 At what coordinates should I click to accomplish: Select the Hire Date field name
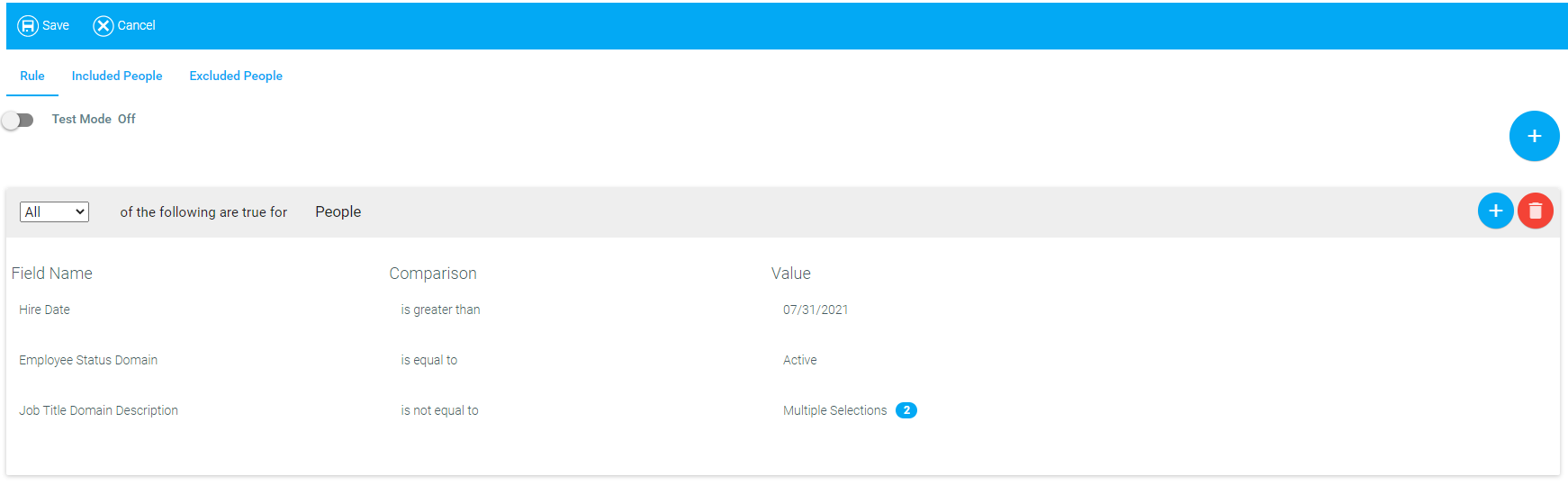coord(44,310)
